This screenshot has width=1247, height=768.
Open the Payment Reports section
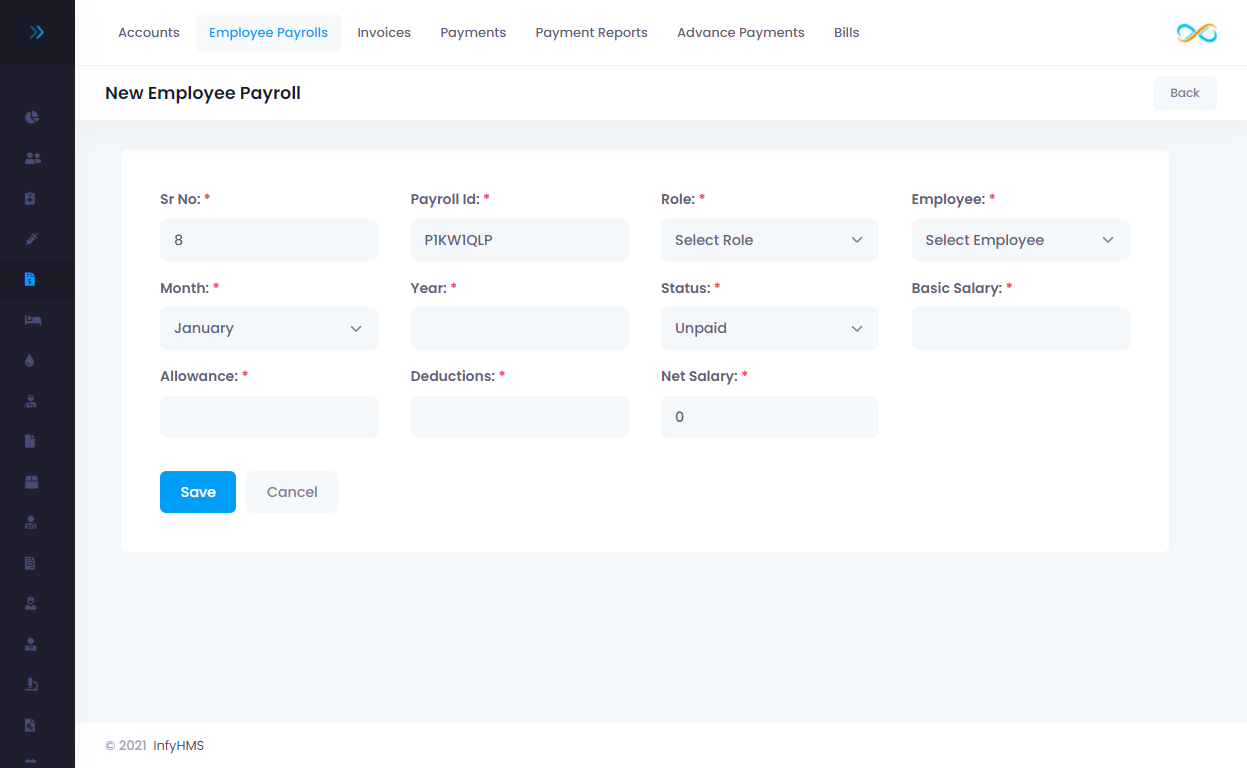click(591, 32)
